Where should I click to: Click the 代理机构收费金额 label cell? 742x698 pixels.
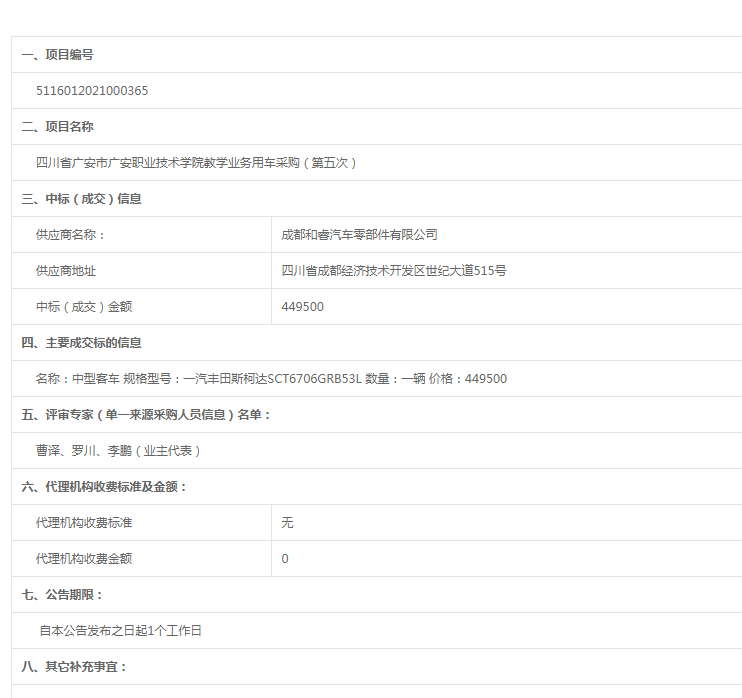pyautogui.click(x=84, y=559)
